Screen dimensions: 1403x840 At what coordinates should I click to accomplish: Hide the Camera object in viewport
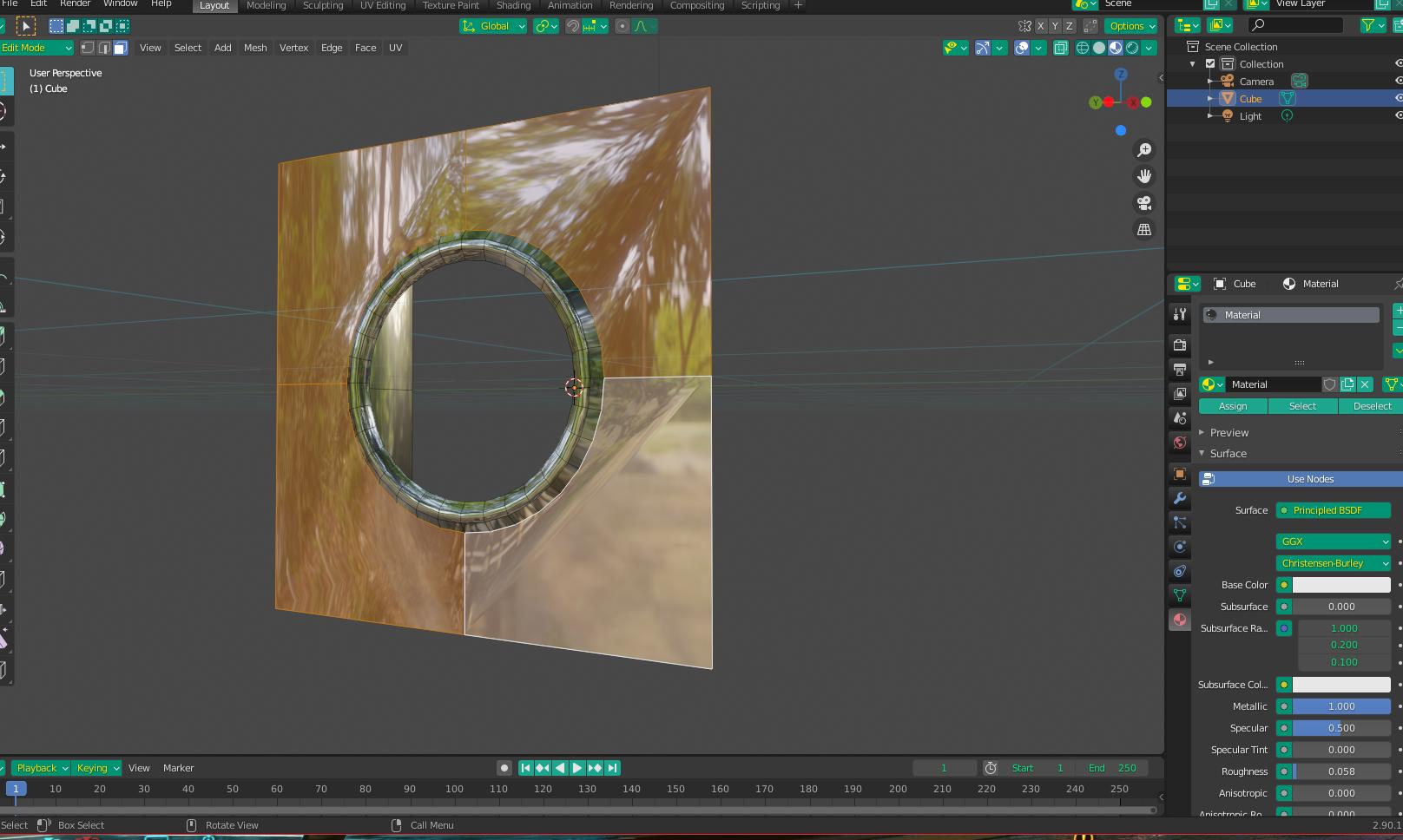pyautogui.click(x=1398, y=81)
